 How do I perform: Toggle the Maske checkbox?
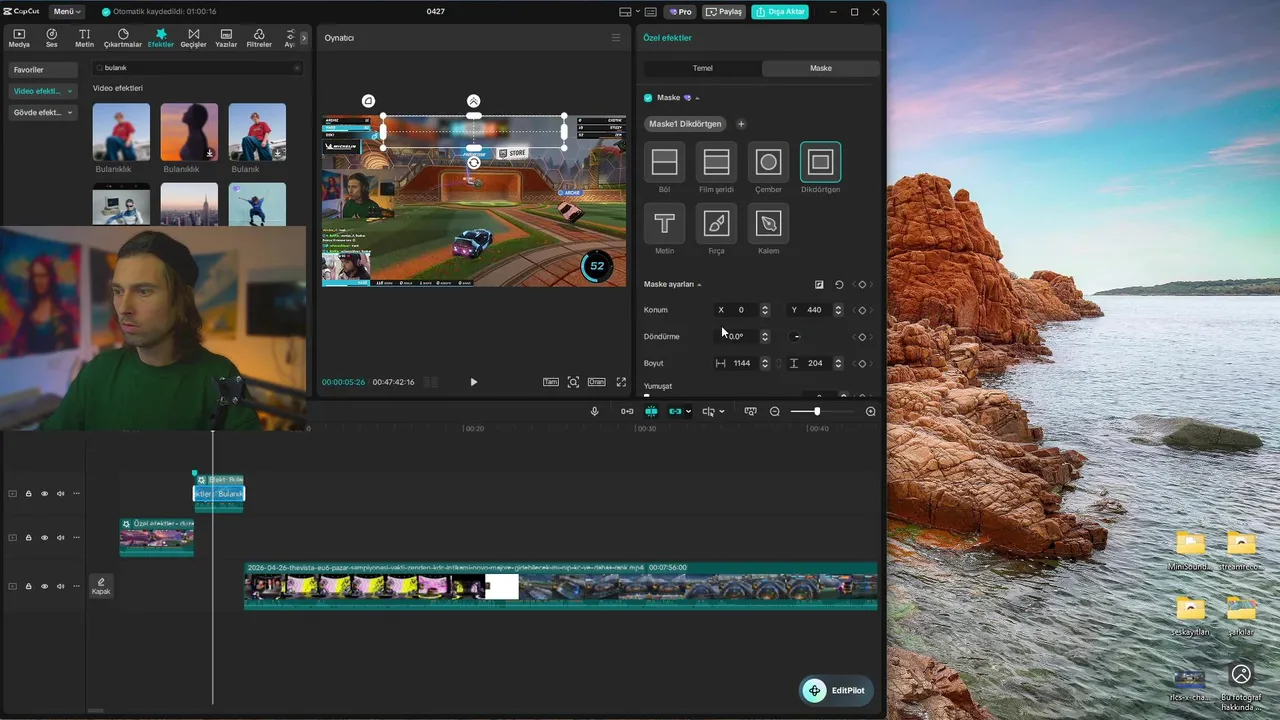(648, 98)
